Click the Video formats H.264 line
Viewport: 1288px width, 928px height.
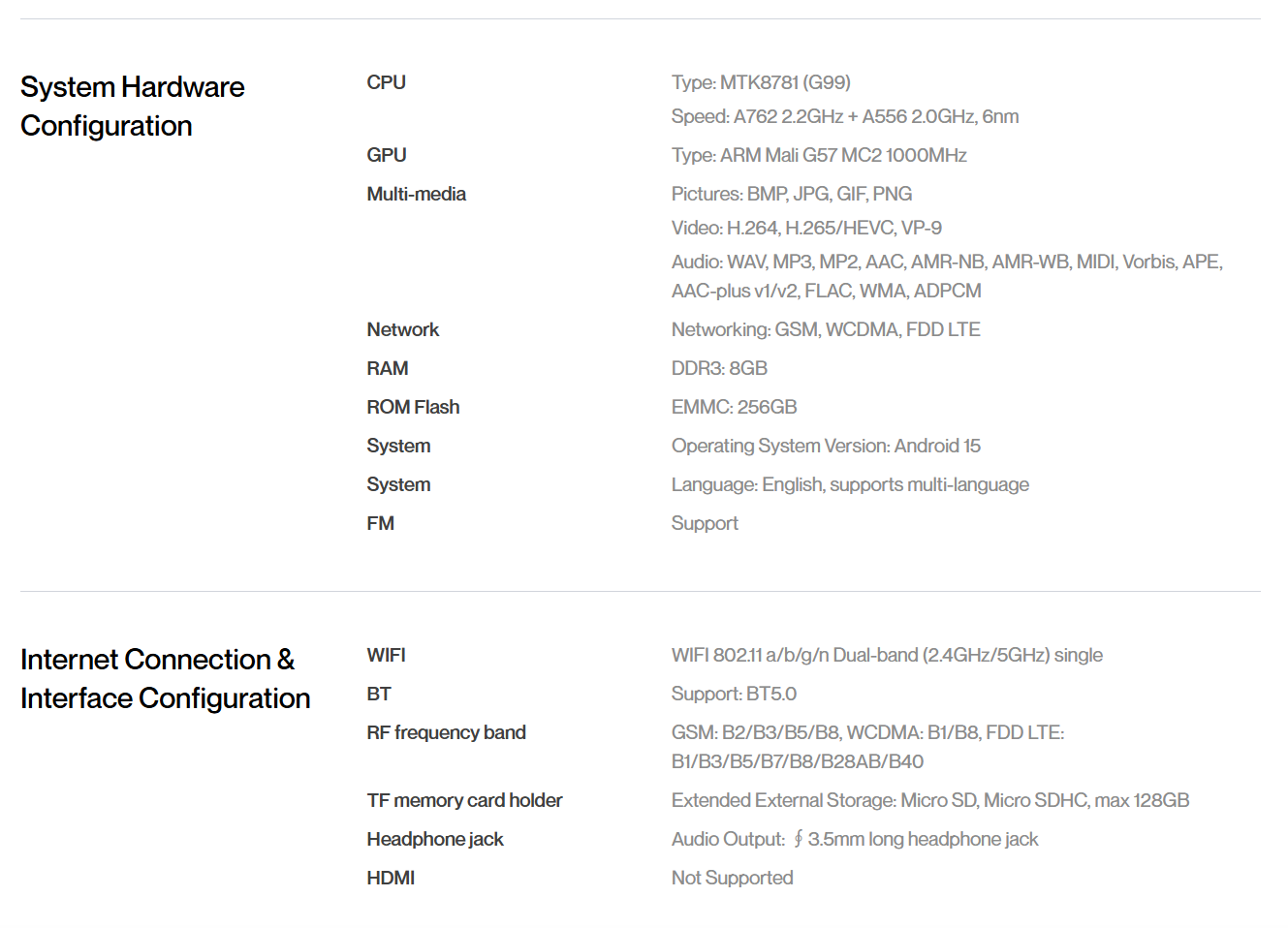(x=805, y=229)
